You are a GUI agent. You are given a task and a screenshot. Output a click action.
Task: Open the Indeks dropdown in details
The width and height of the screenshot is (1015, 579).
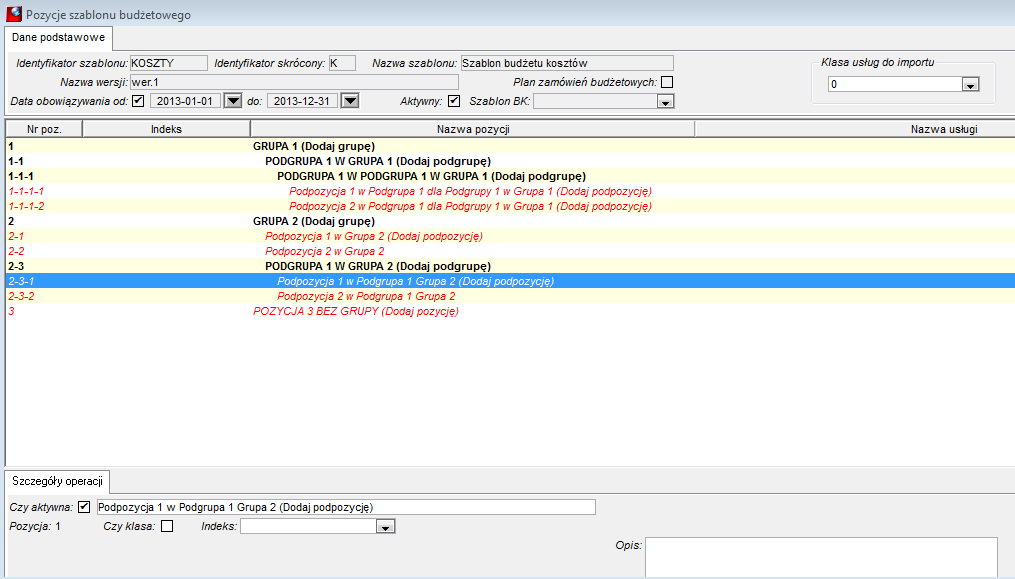tap(385, 527)
